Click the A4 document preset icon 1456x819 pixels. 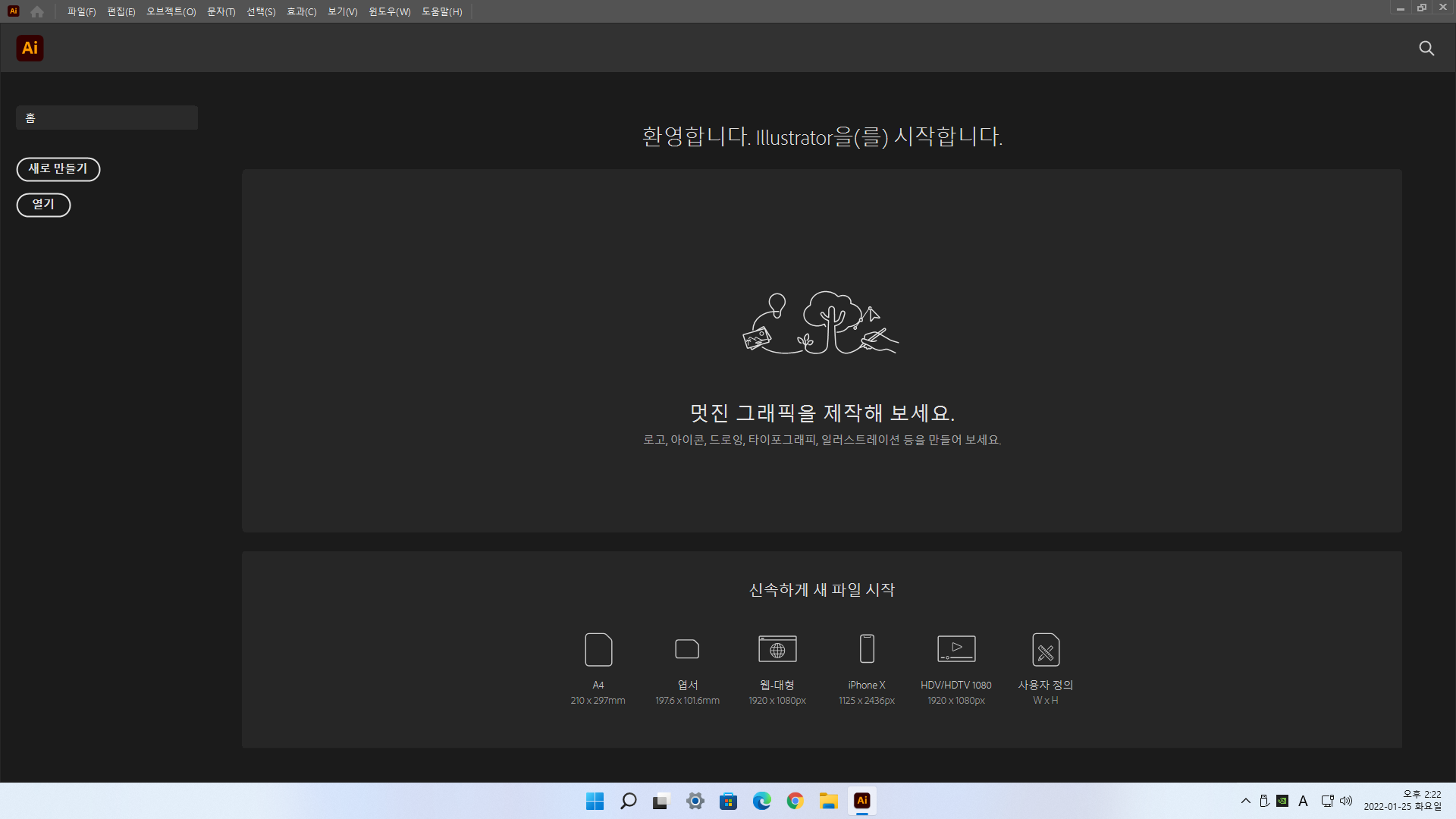(x=598, y=649)
